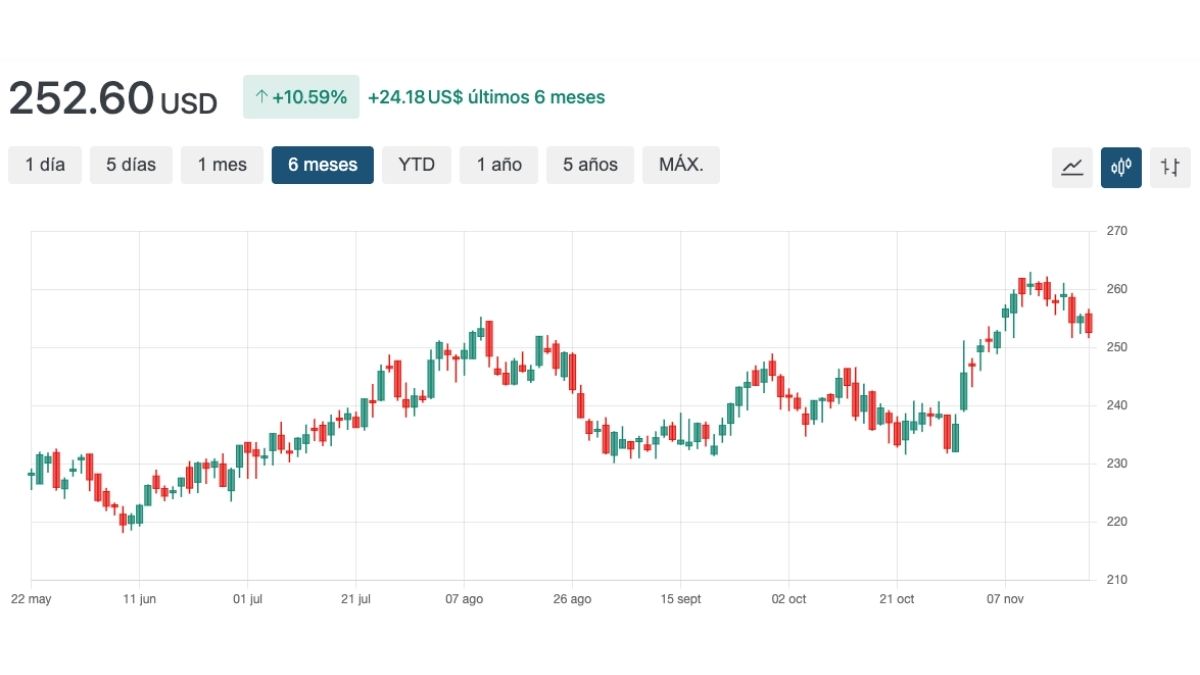Click the green +10.59% percentage badge

coord(301,97)
